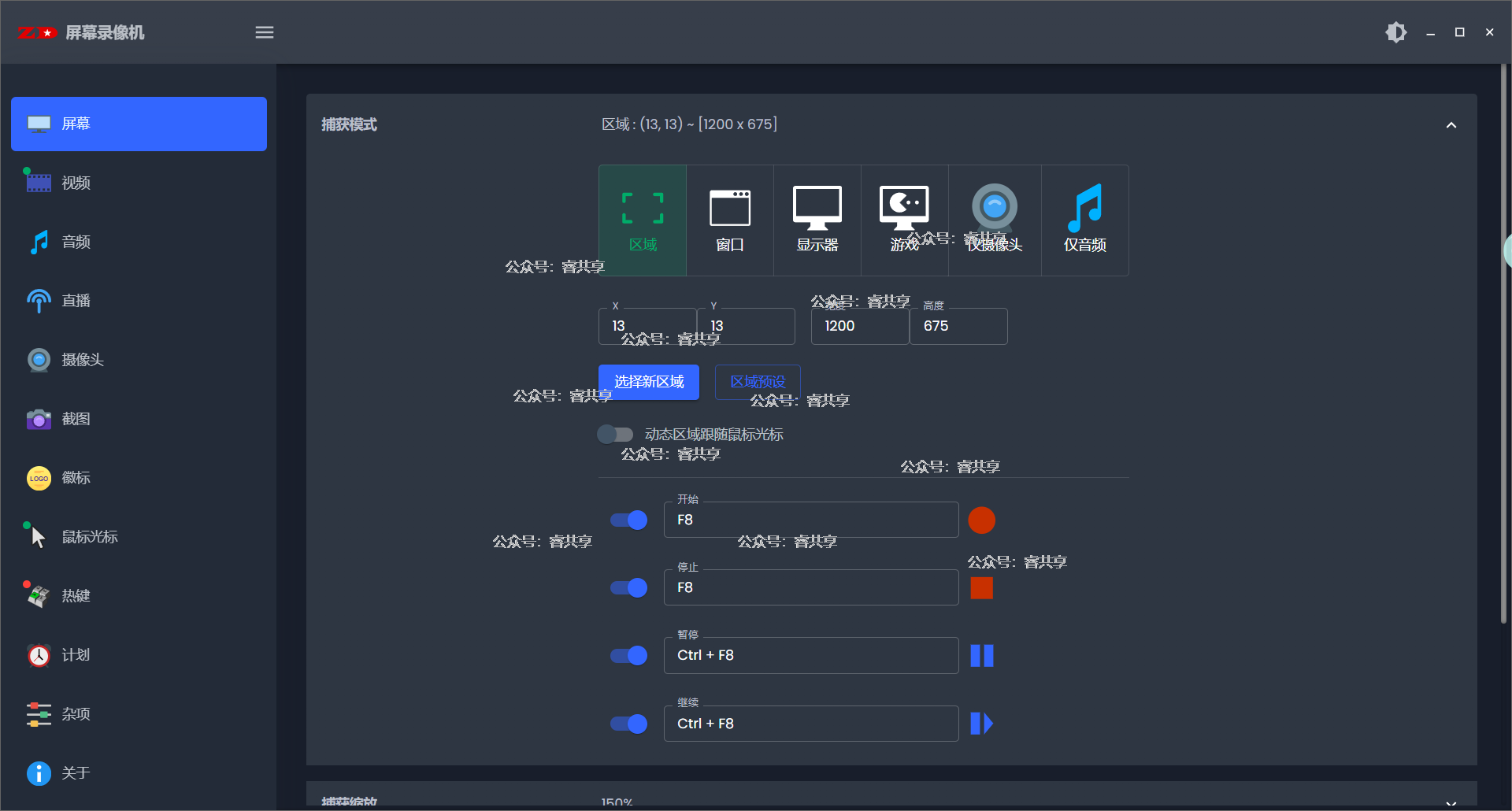
Task: Click the 高度 height input field
Action: click(958, 326)
